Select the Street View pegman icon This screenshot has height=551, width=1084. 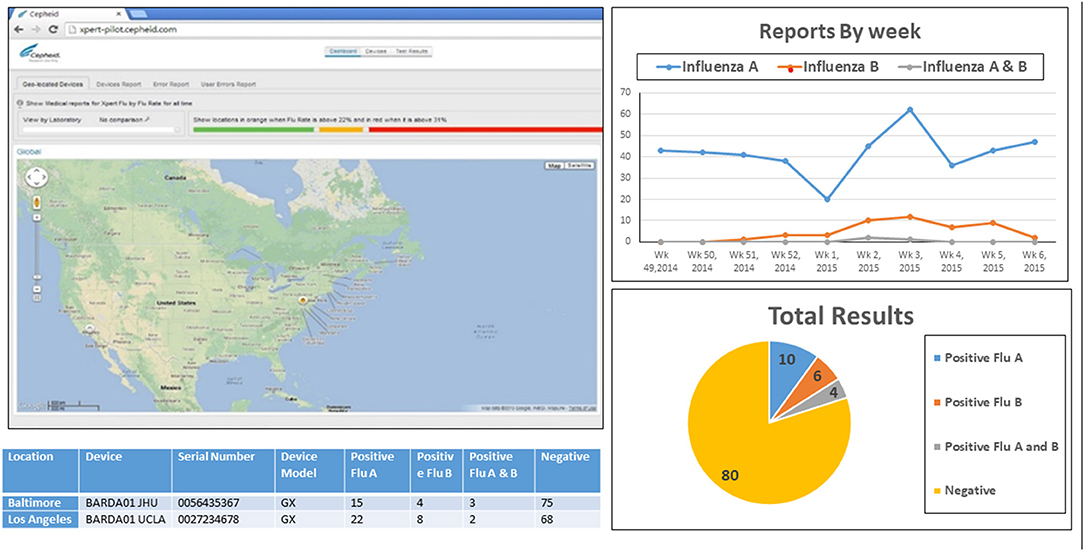tap(36, 203)
